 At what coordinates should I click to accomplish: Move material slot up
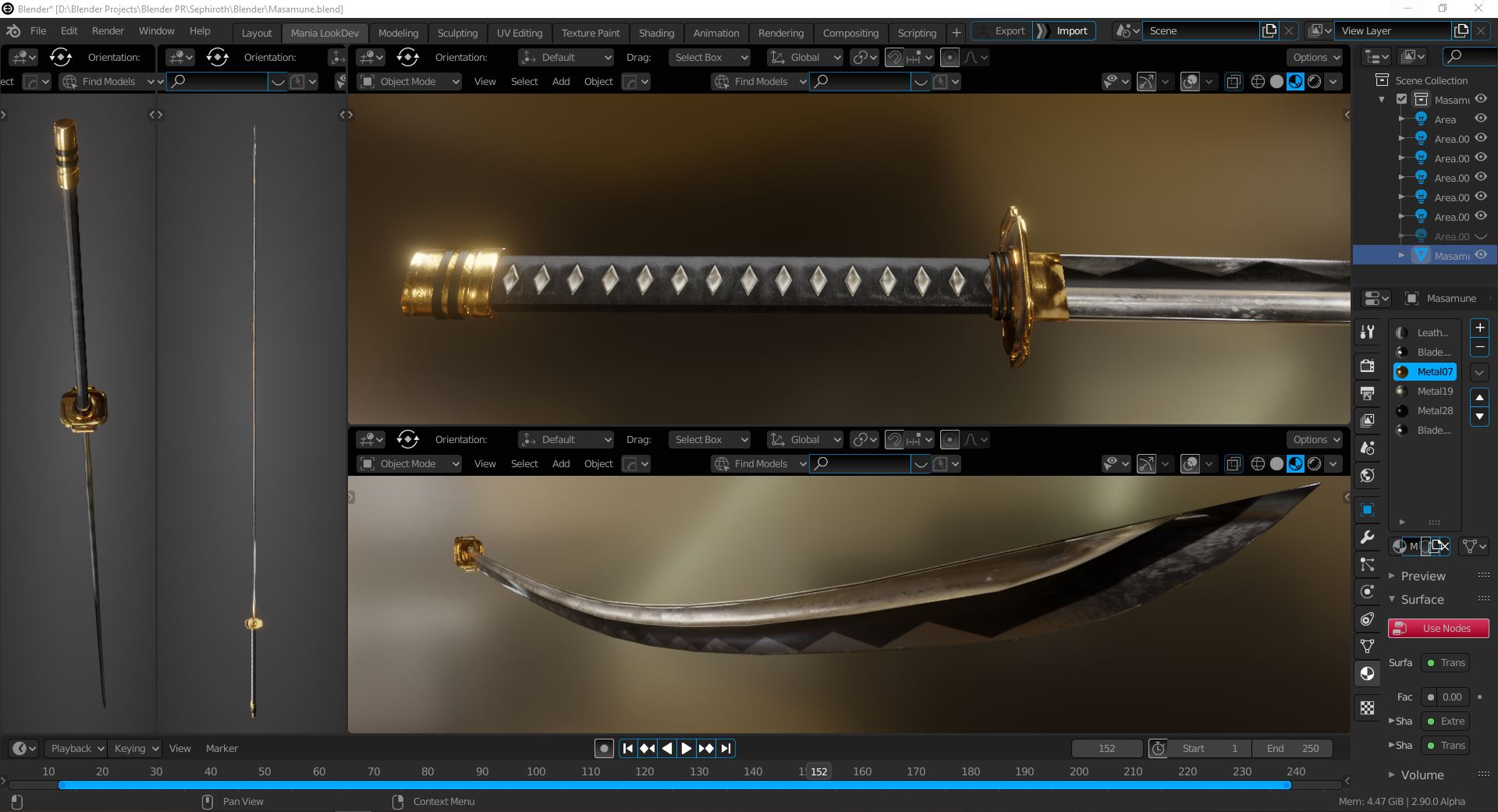1479,397
